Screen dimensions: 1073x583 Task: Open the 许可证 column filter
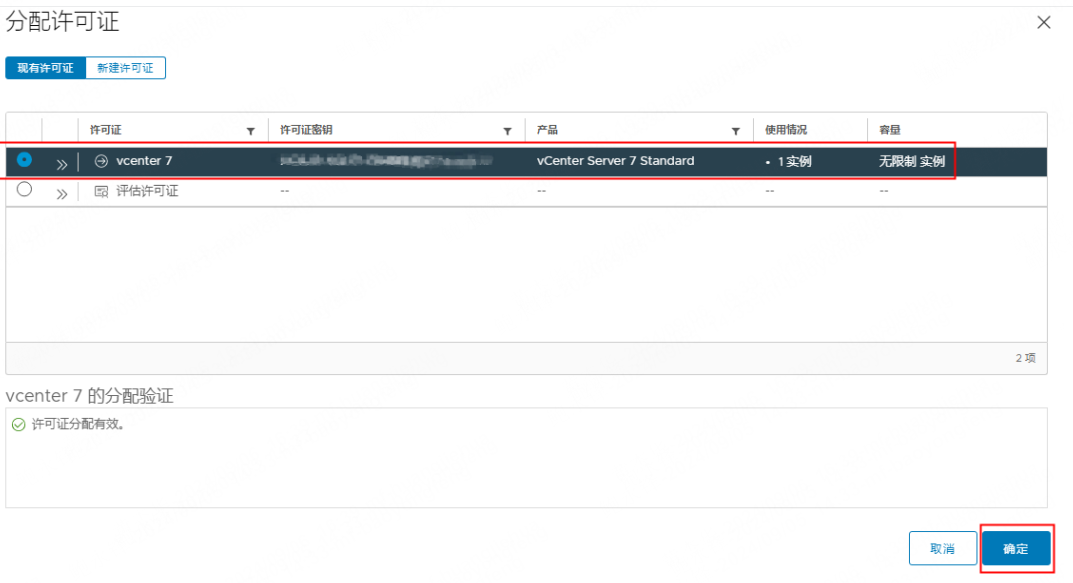[x=250, y=131]
